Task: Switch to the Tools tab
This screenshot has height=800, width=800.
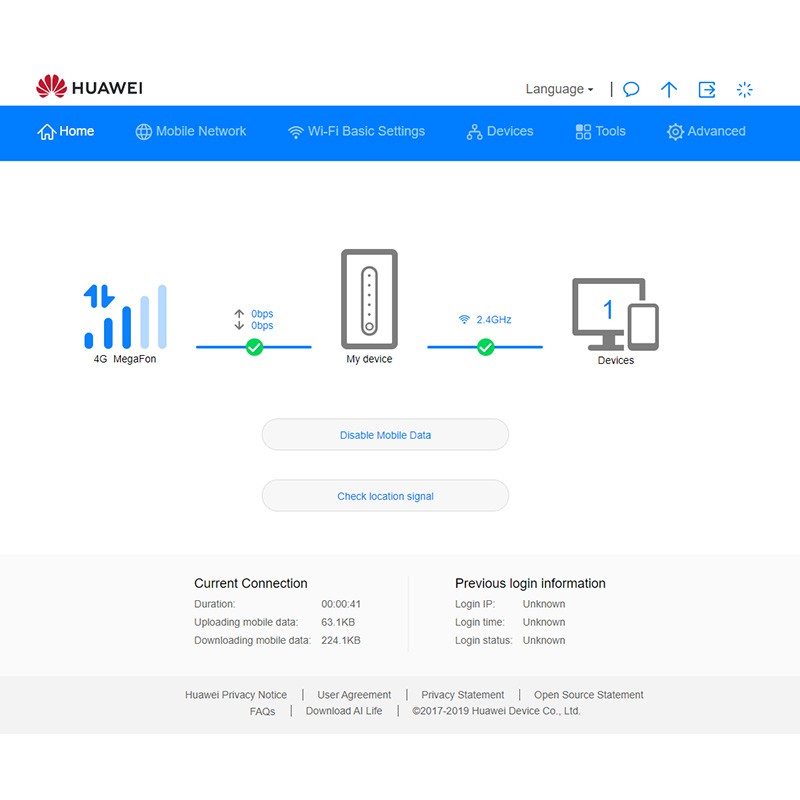Action: [x=600, y=131]
